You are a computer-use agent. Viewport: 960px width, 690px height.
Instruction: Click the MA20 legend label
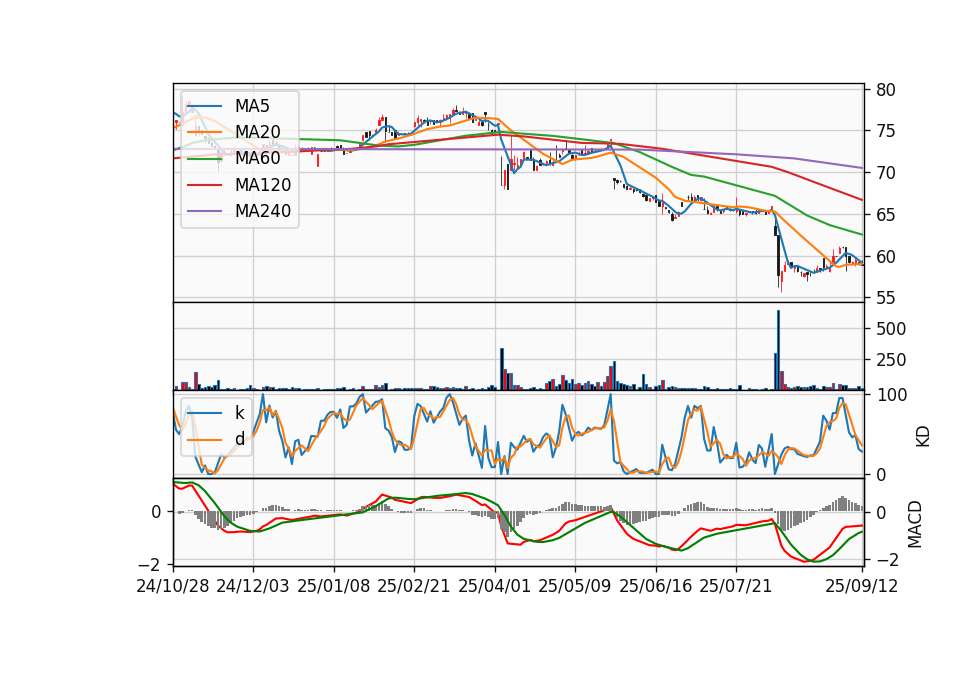coord(257,132)
